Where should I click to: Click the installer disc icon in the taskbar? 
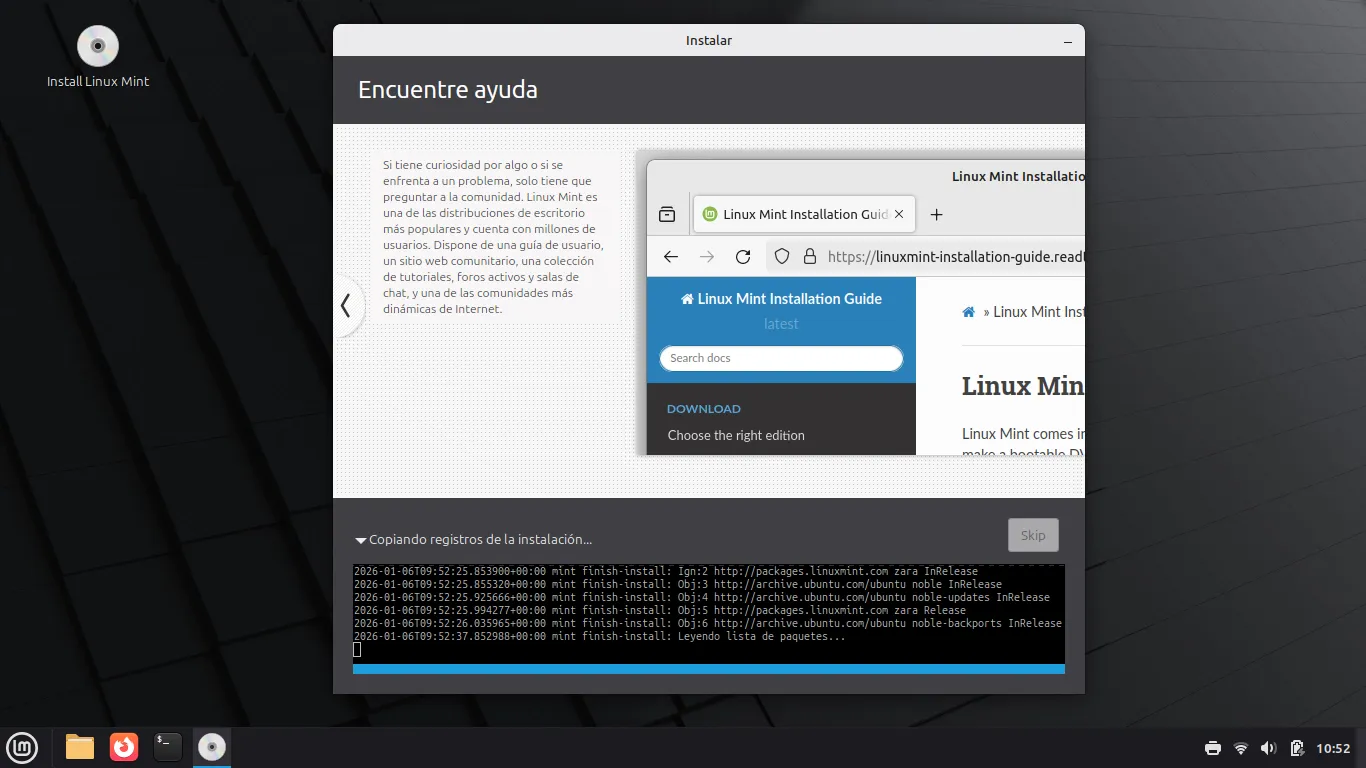[211, 747]
